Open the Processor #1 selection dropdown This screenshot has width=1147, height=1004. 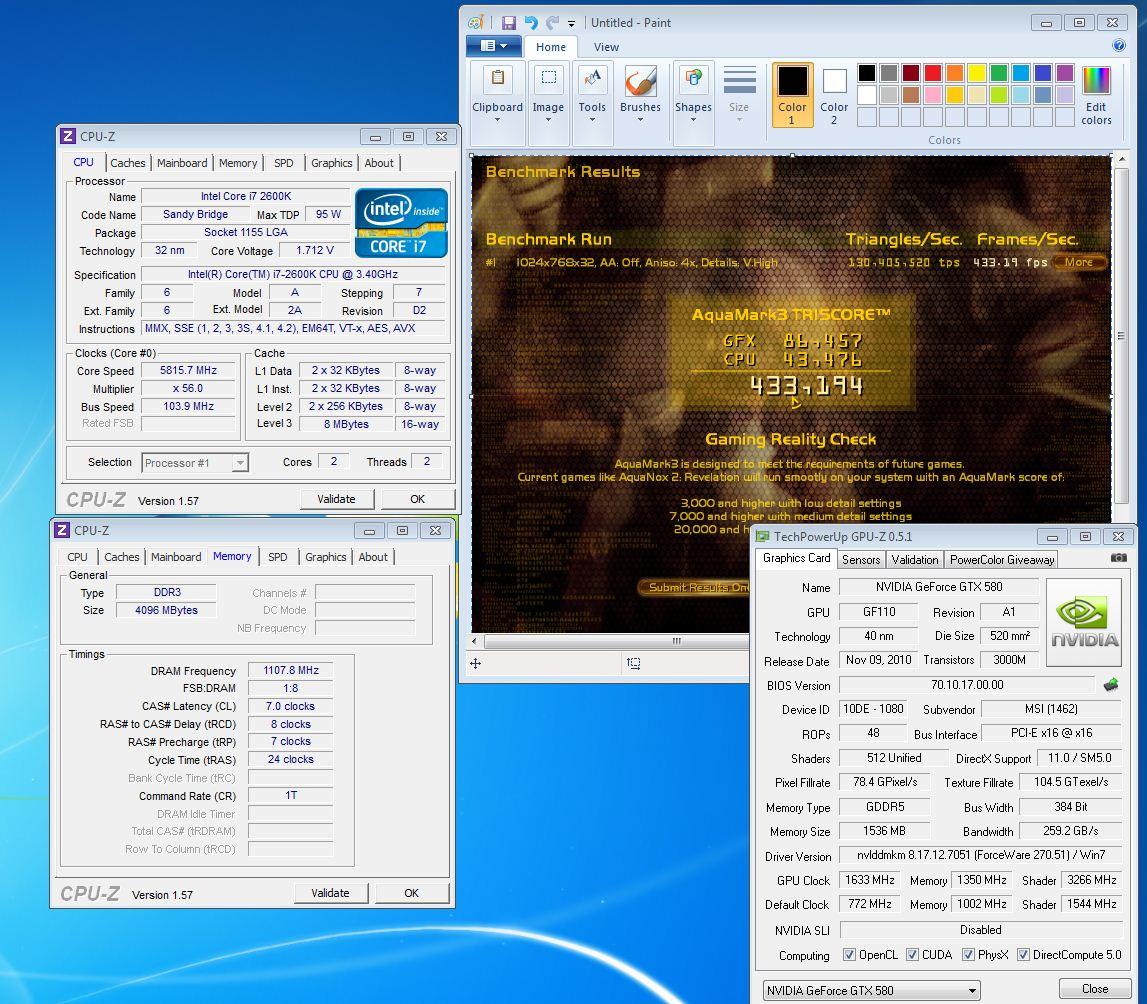pos(195,463)
